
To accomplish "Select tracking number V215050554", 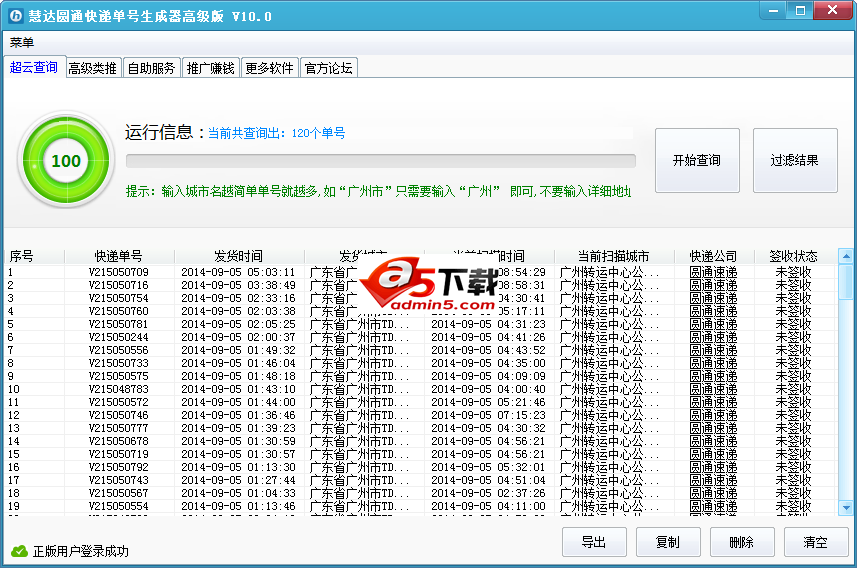I will tap(119, 507).
